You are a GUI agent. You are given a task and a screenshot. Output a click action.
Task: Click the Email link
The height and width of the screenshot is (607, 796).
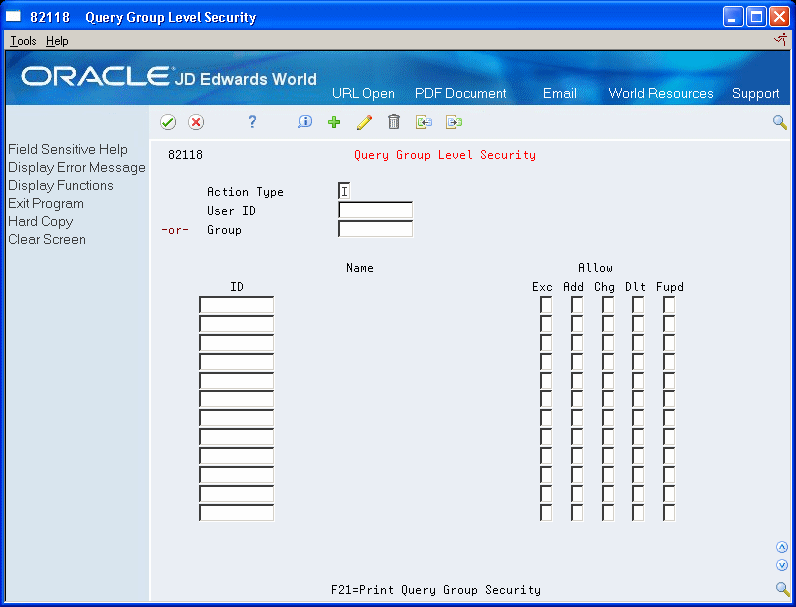(x=559, y=93)
